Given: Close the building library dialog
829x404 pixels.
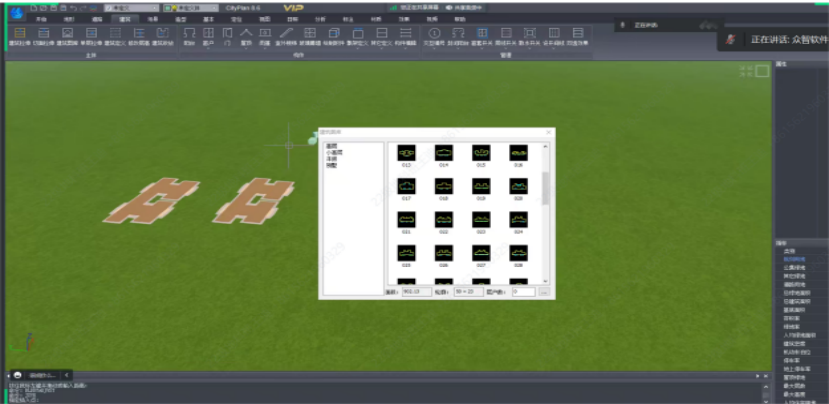Looking at the screenshot, I should click(x=548, y=133).
